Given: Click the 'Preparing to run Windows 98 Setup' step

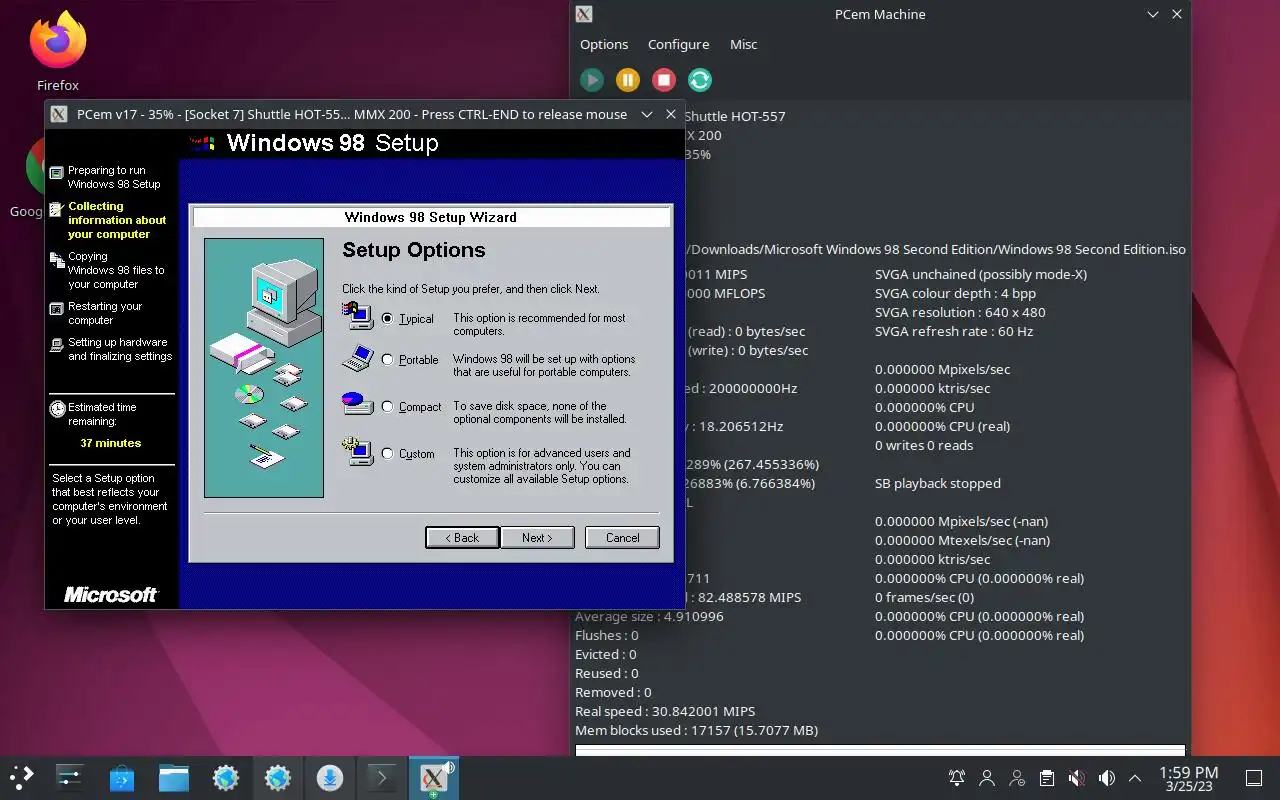Looking at the screenshot, I should 113,177.
